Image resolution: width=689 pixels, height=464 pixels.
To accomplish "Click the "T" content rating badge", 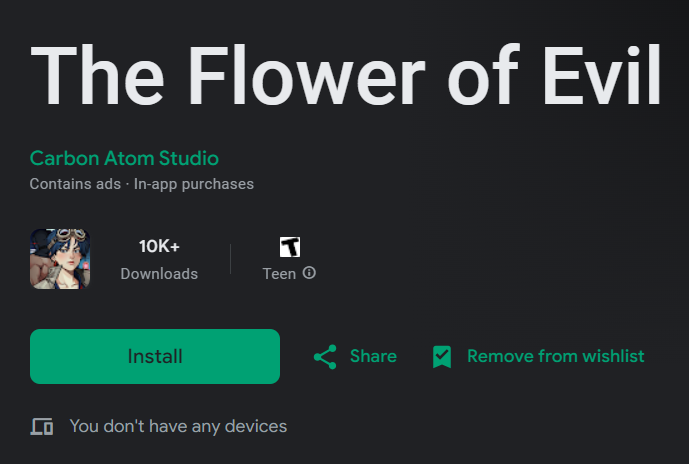I will point(290,247).
